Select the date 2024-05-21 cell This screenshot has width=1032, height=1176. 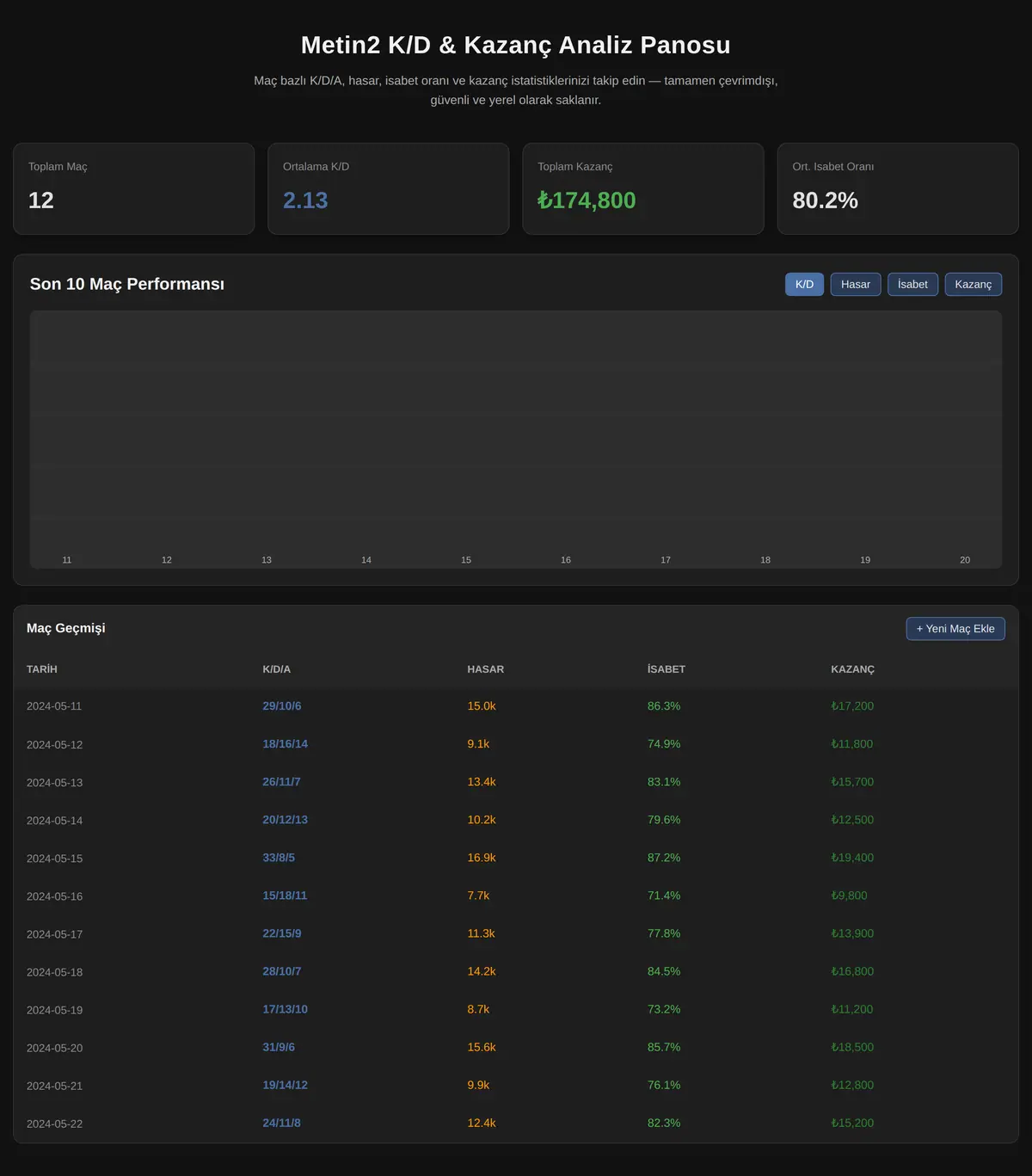pyautogui.click(x=54, y=1086)
